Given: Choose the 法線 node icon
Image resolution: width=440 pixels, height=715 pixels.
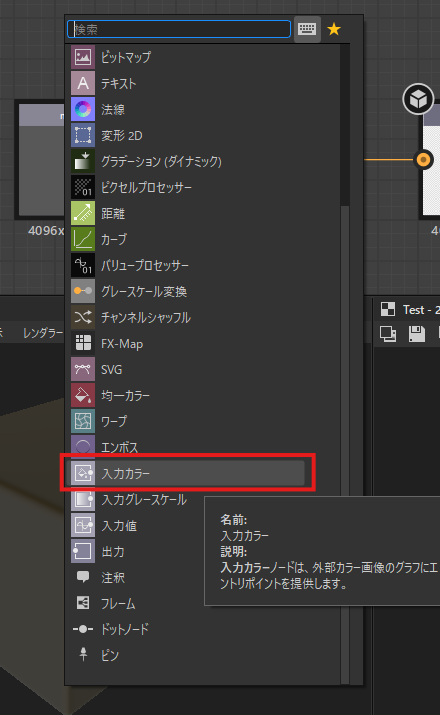Looking at the screenshot, I should point(83,109).
